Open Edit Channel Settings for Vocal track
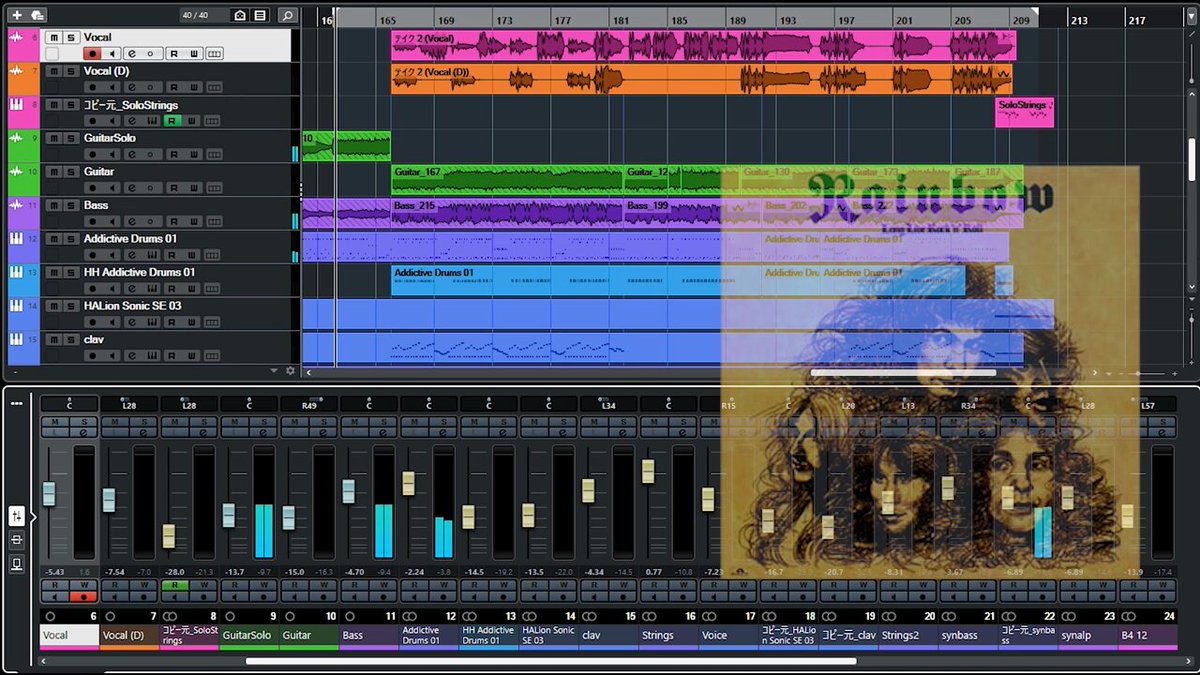 [x=132, y=53]
